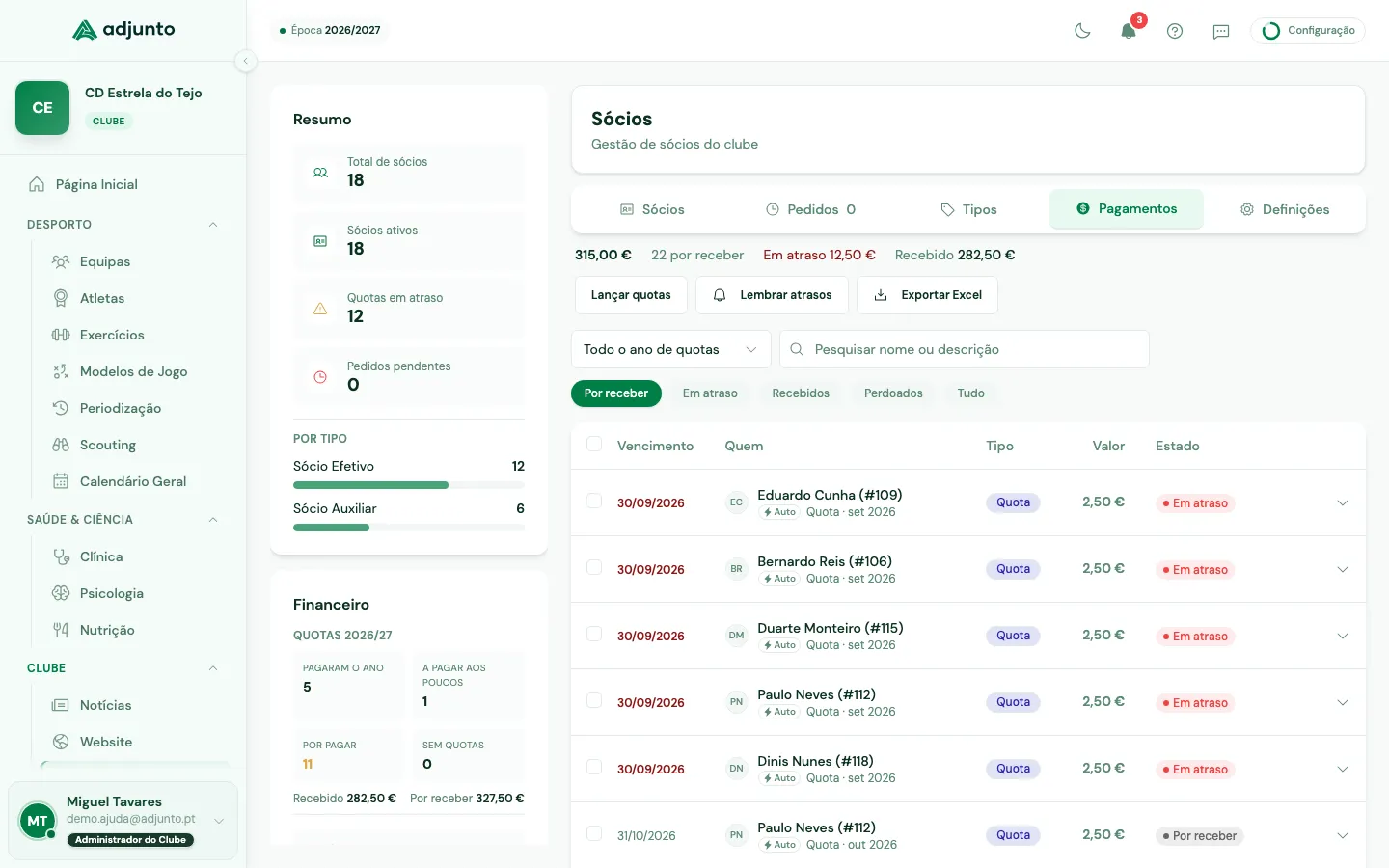
Task: Collapse the DESPORTO sidebar section
Action: tap(213, 225)
